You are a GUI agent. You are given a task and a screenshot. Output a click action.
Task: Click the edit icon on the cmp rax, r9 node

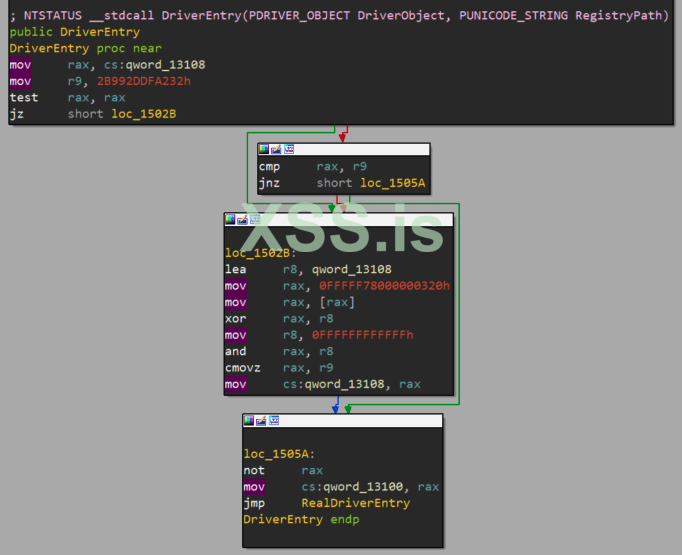pyautogui.click(x=276, y=150)
